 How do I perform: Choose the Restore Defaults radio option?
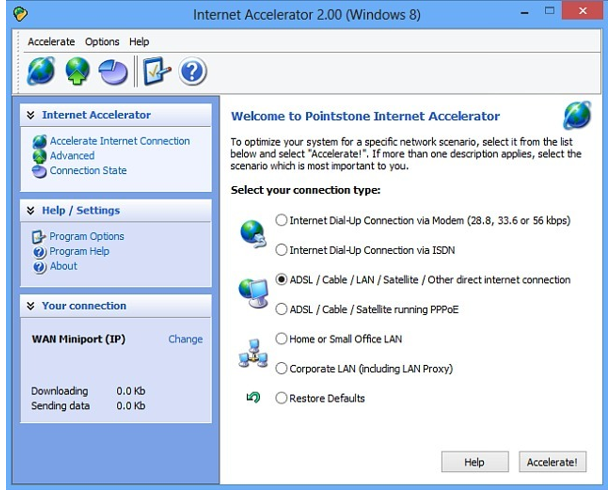281,398
